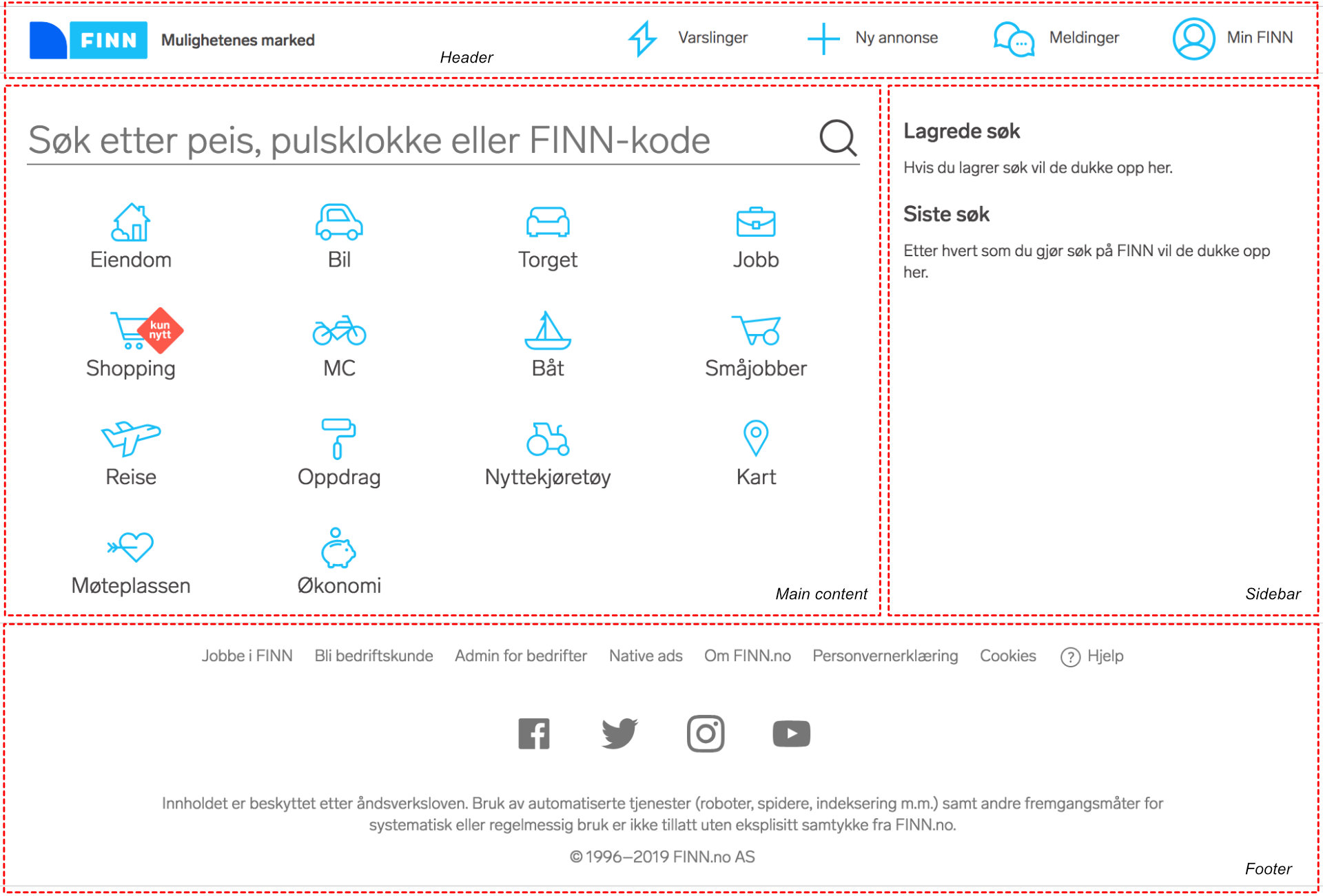This screenshot has width=1323, height=896.
Task: Click the Møteplassen category label
Action: [131, 585]
